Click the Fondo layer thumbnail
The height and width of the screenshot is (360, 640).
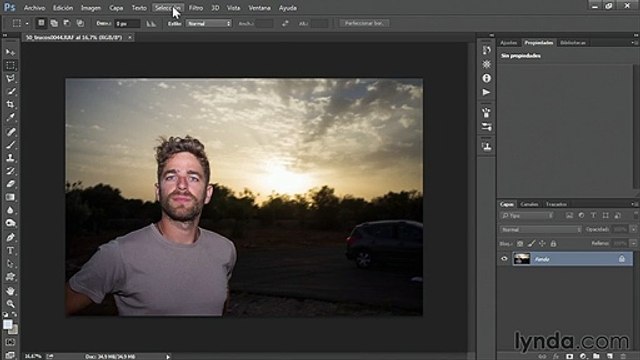tap(521, 259)
